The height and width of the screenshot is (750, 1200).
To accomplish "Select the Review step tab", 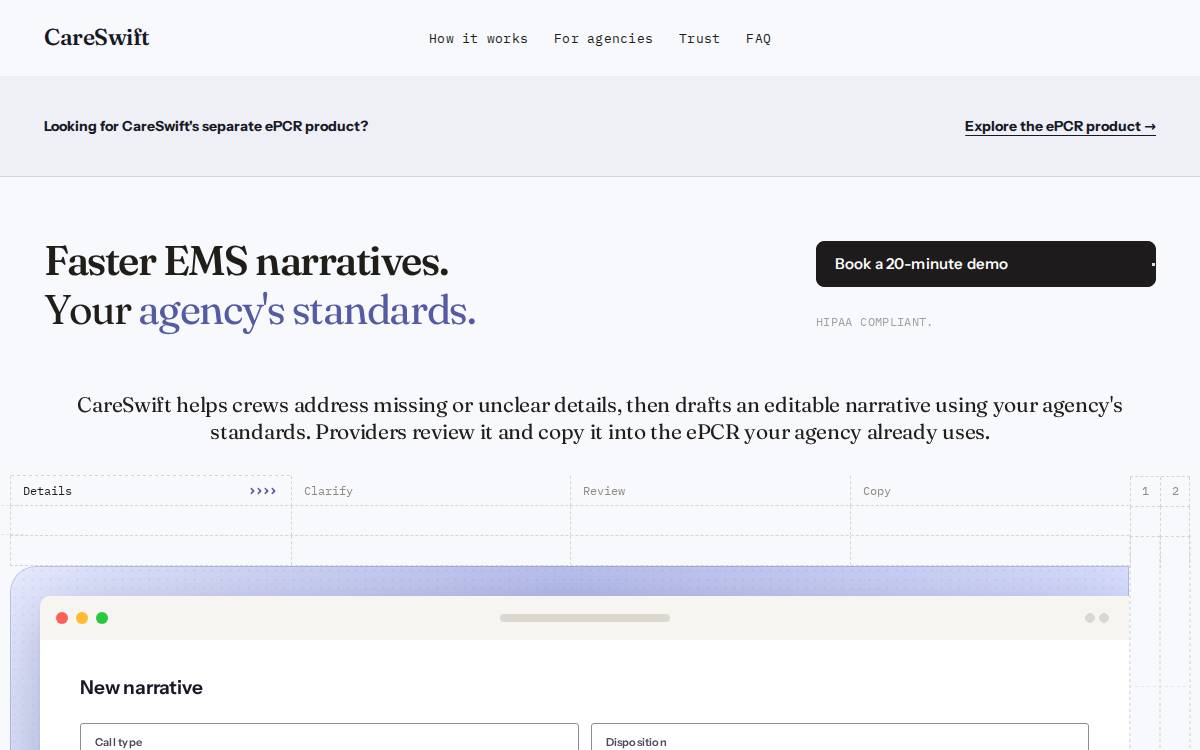I will 711,491.
